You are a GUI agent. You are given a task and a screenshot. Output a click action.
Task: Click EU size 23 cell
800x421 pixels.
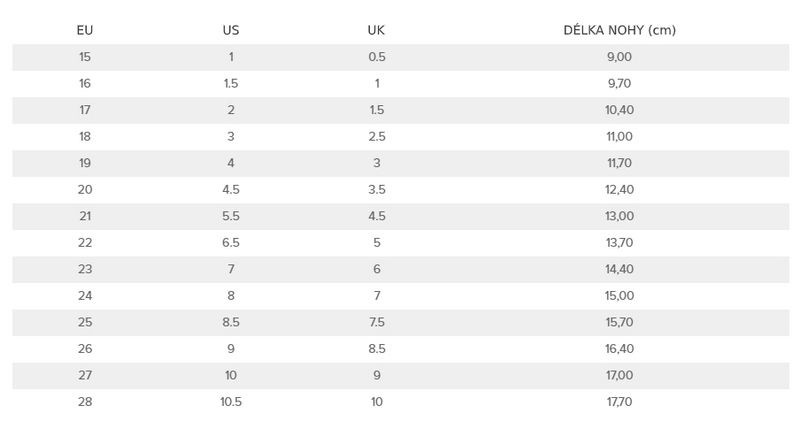click(85, 269)
